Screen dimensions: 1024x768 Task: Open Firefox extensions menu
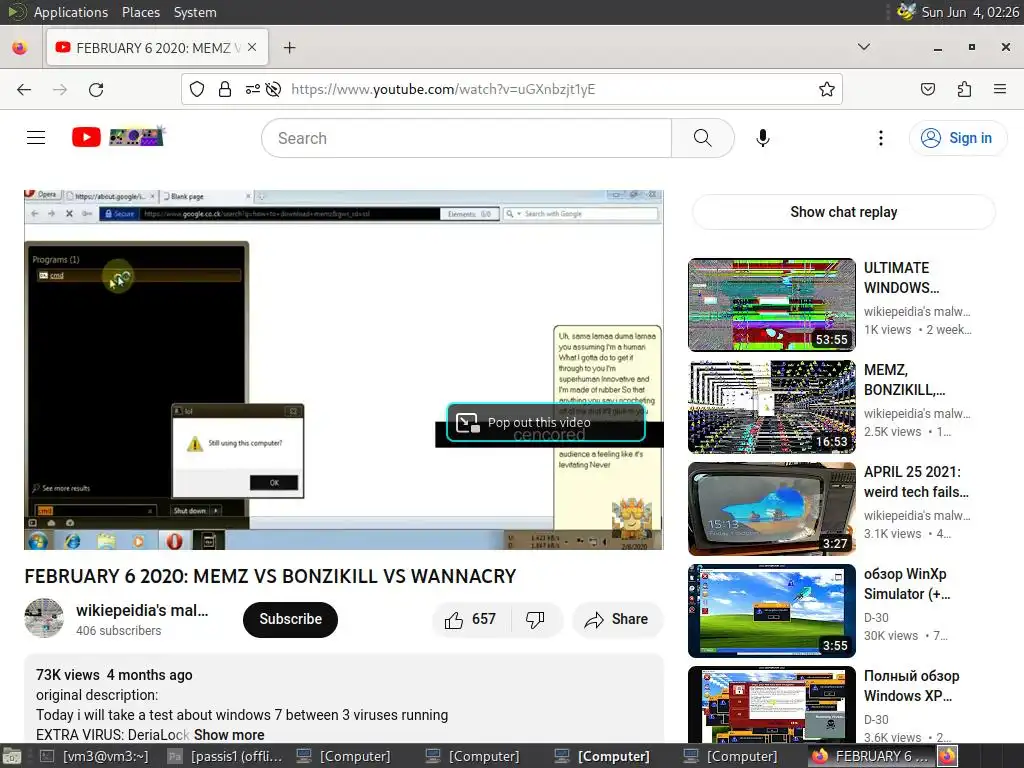point(964,89)
